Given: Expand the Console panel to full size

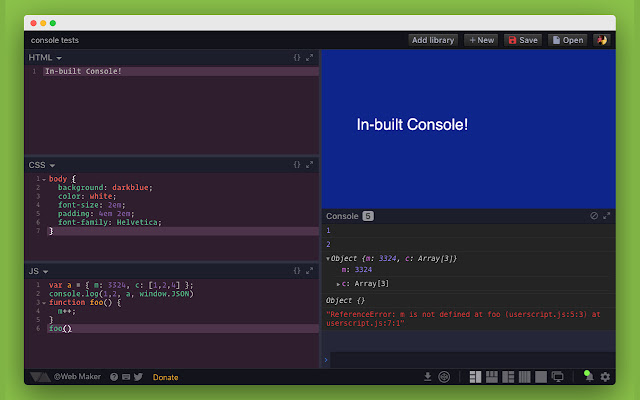Looking at the screenshot, I should [607, 215].
